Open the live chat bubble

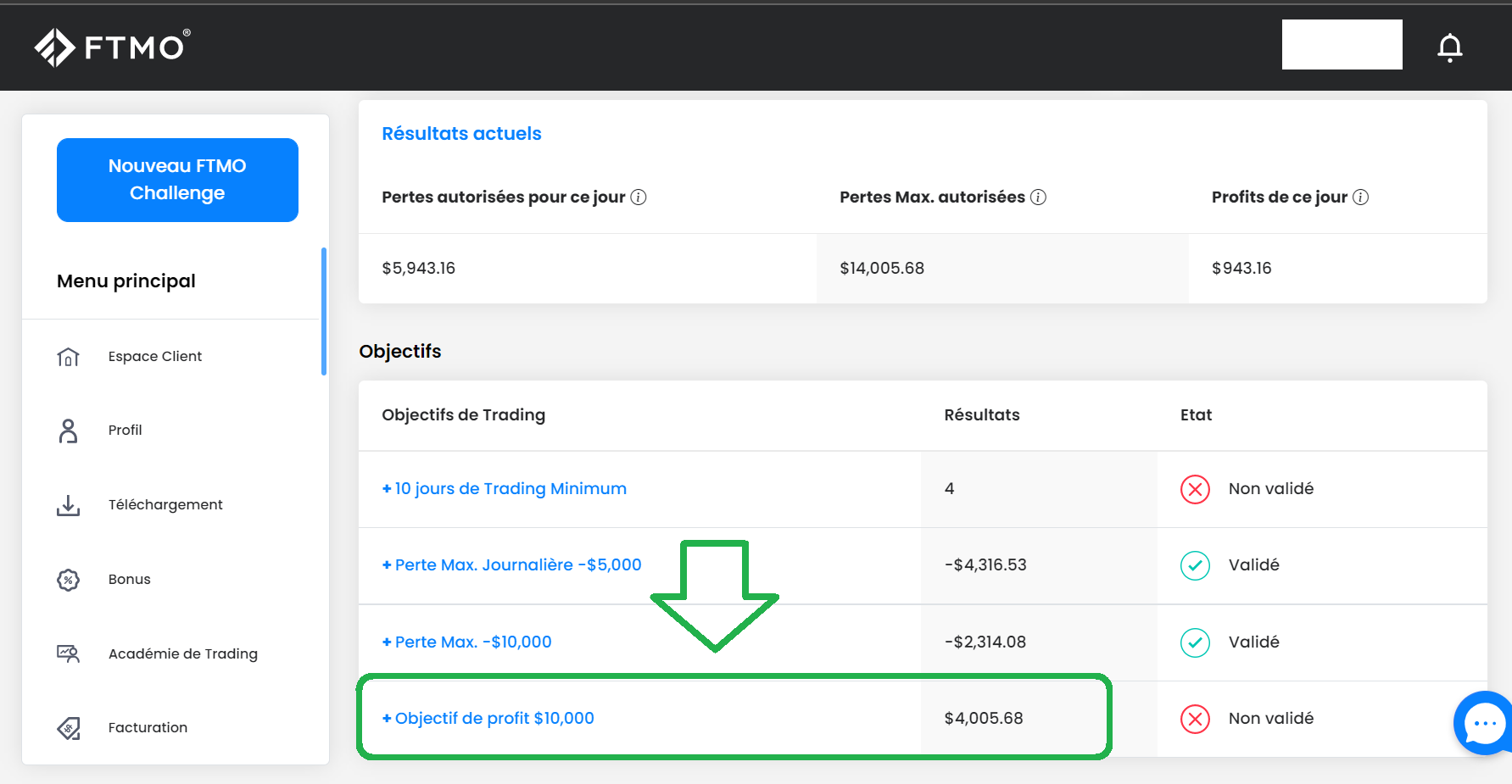(x=1484, y=723)
